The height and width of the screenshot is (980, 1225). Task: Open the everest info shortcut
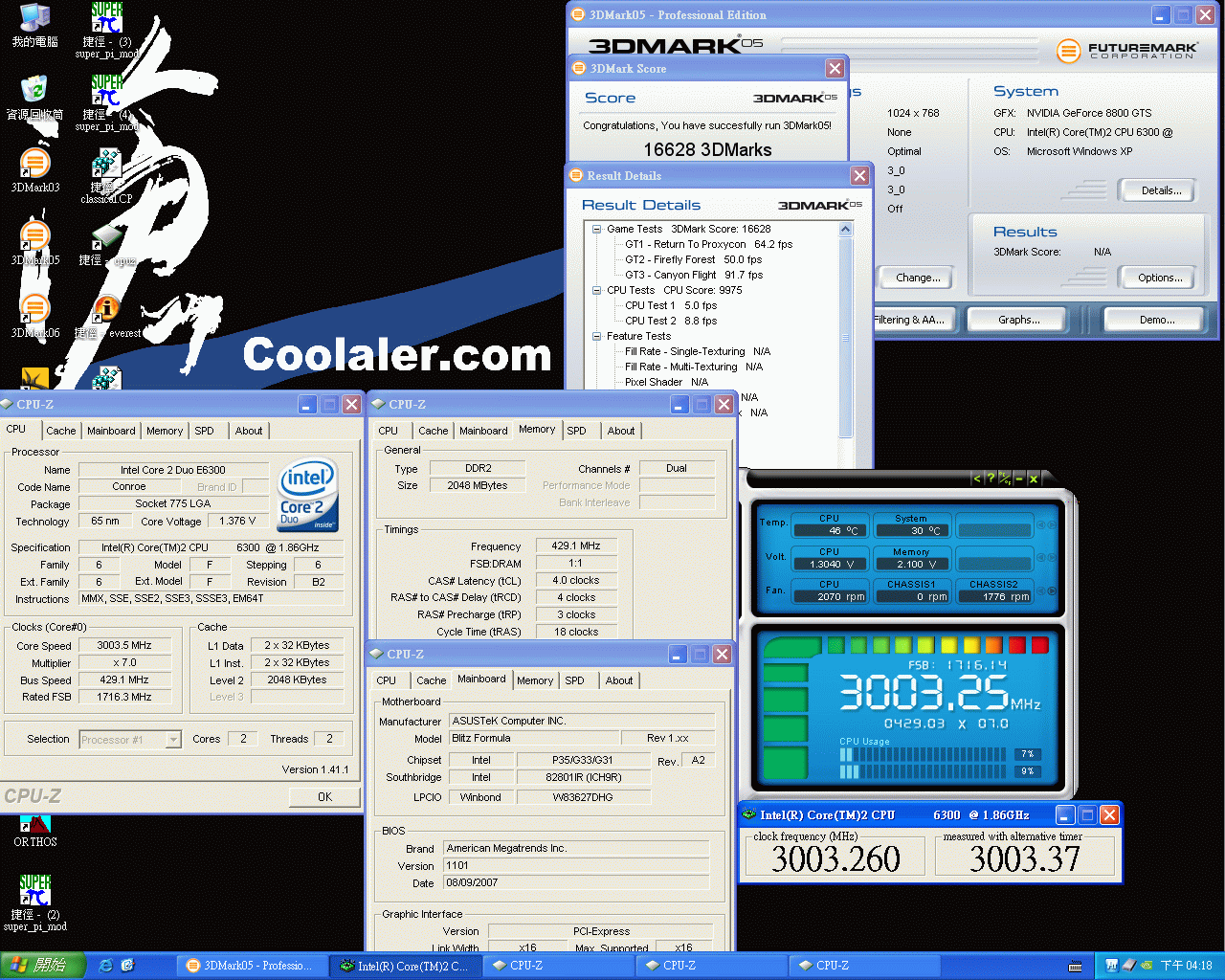(x=106, y=316)
